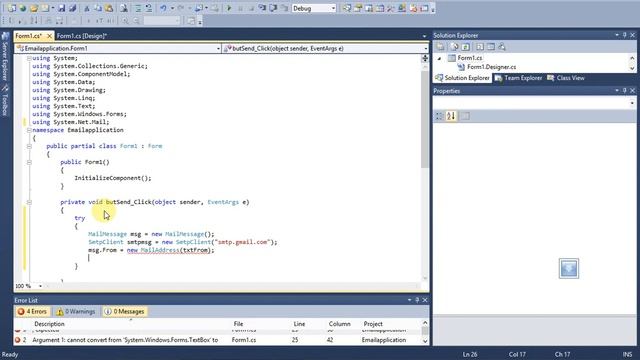The height and width of the screenshot is (360, 640).
Task: Click the editor split-window handle
Action: pos(425,58)
